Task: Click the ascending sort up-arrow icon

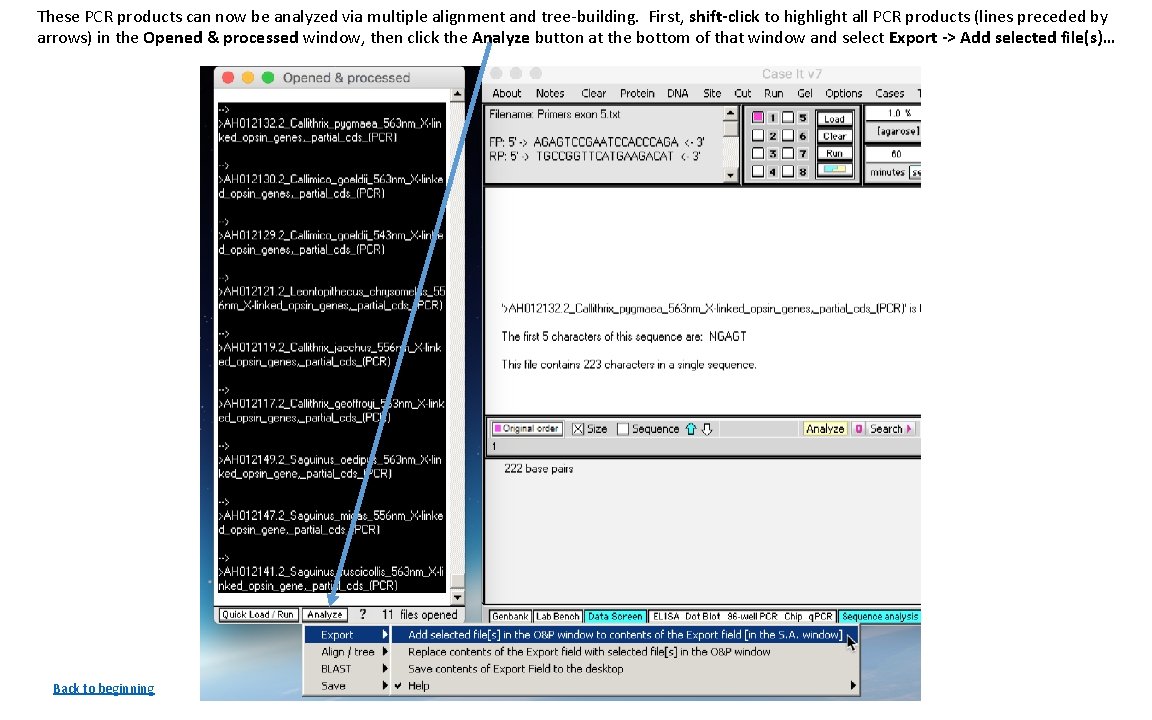Action: click(691, 428)
